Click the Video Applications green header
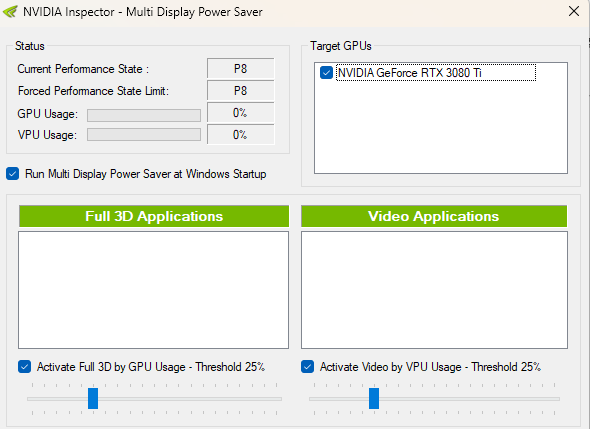This screenshot has height=429, width=590. coord(434,216)
